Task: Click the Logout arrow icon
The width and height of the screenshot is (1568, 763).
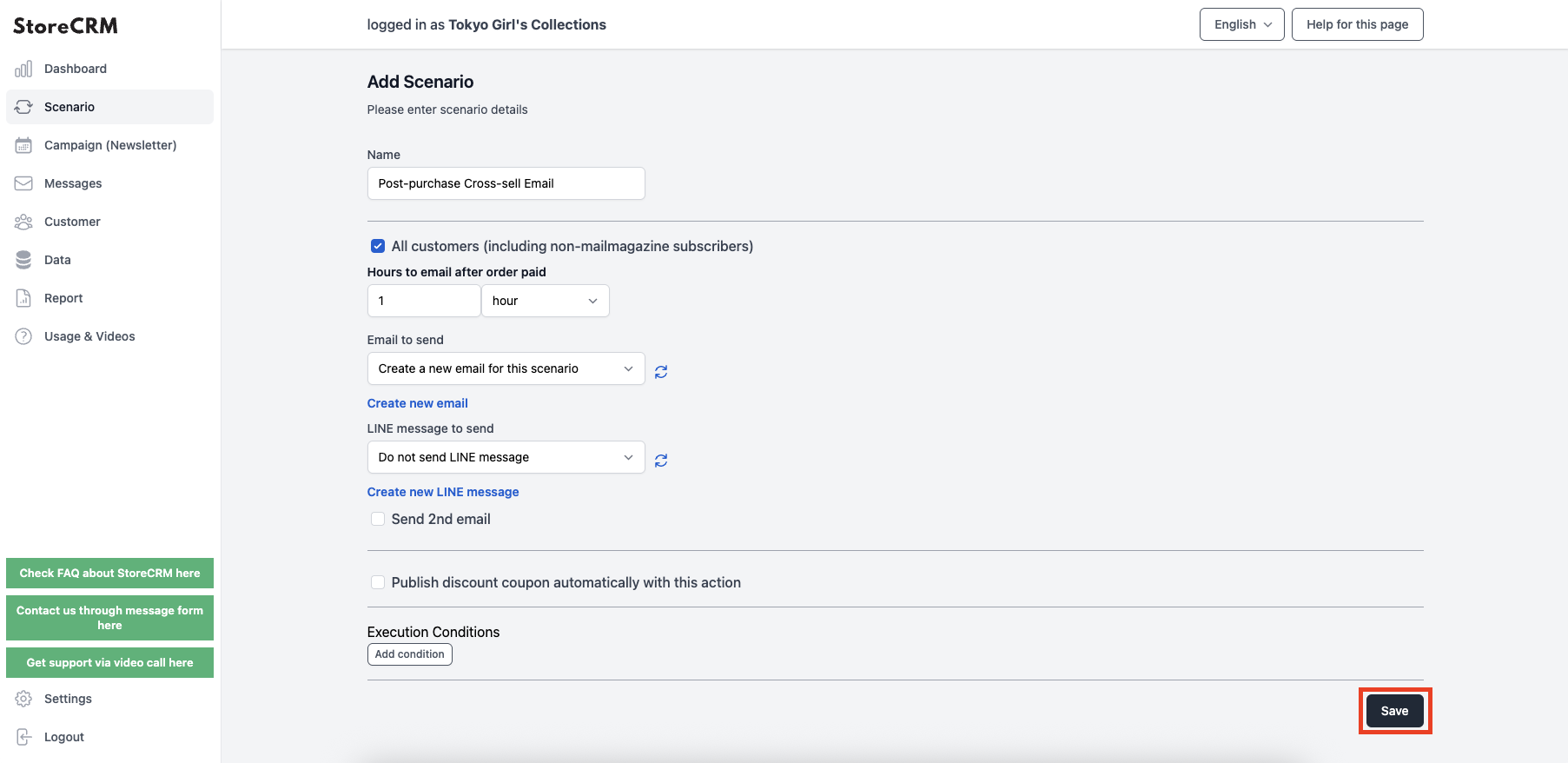Action: tap(23, 737)
